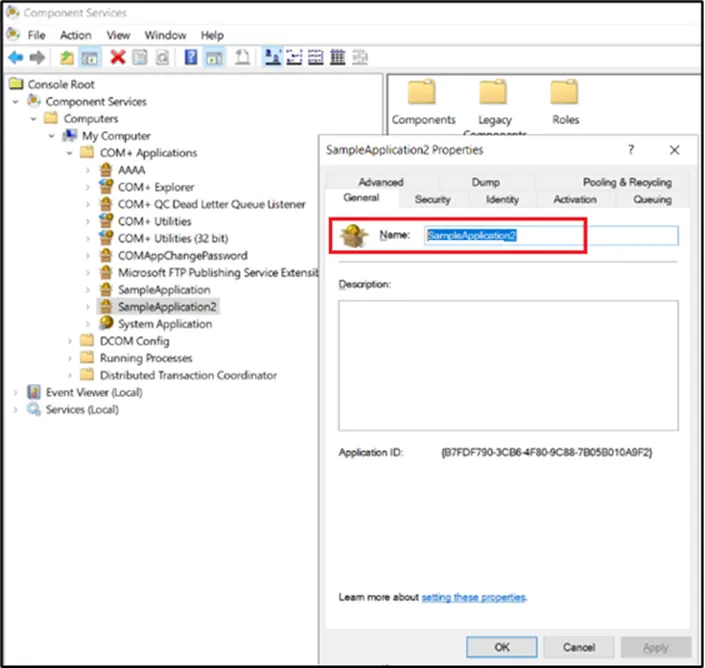Switch to the Security tab
Screen dimensions: 705x668
click(433, 199)
